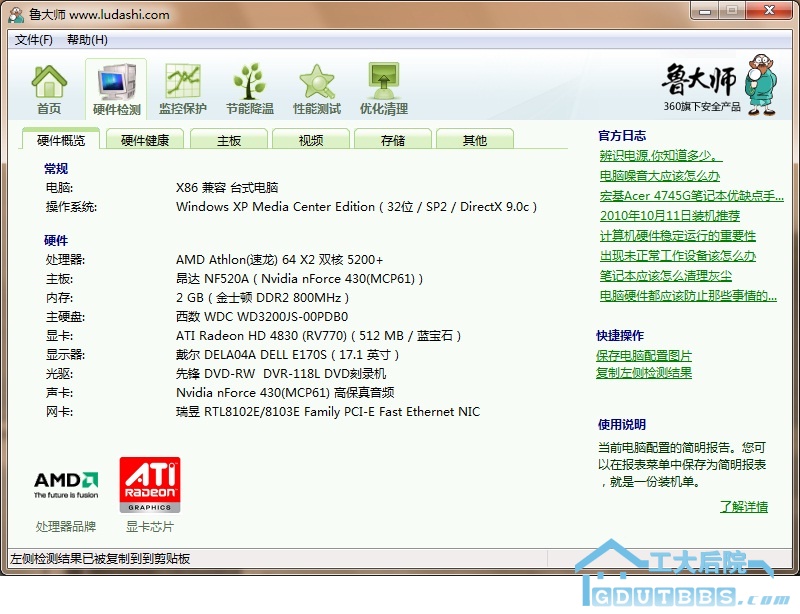Open the 文件(F) menu

tap(34, 40)
